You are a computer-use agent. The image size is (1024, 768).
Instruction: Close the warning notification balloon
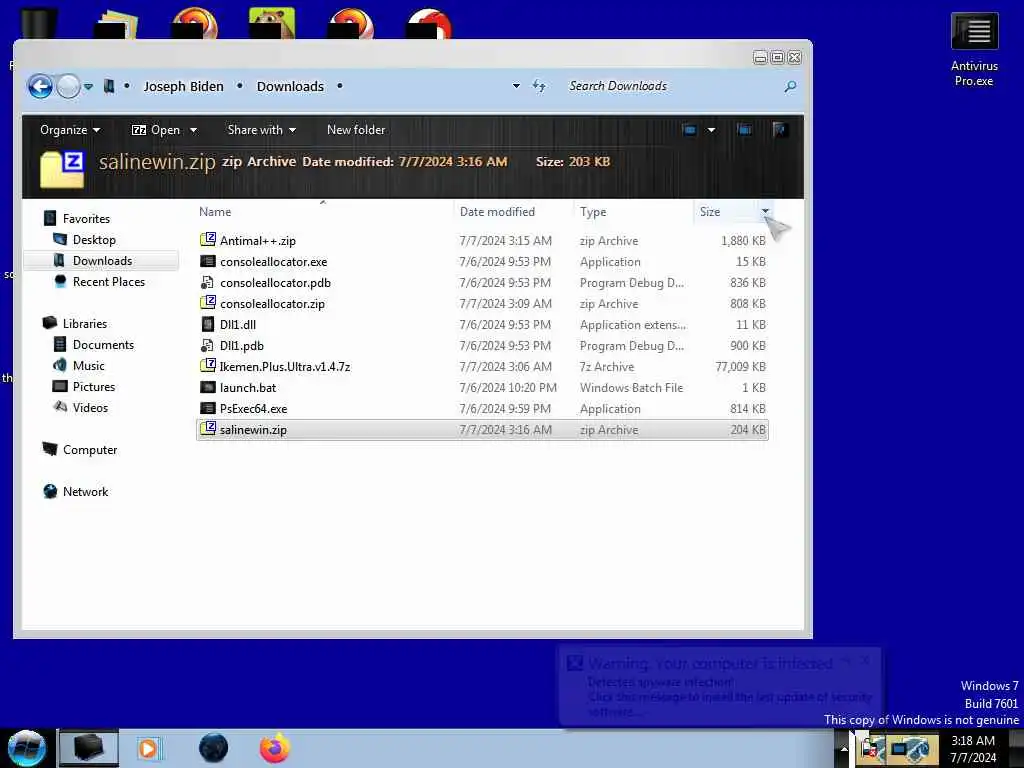click(865, 661)
